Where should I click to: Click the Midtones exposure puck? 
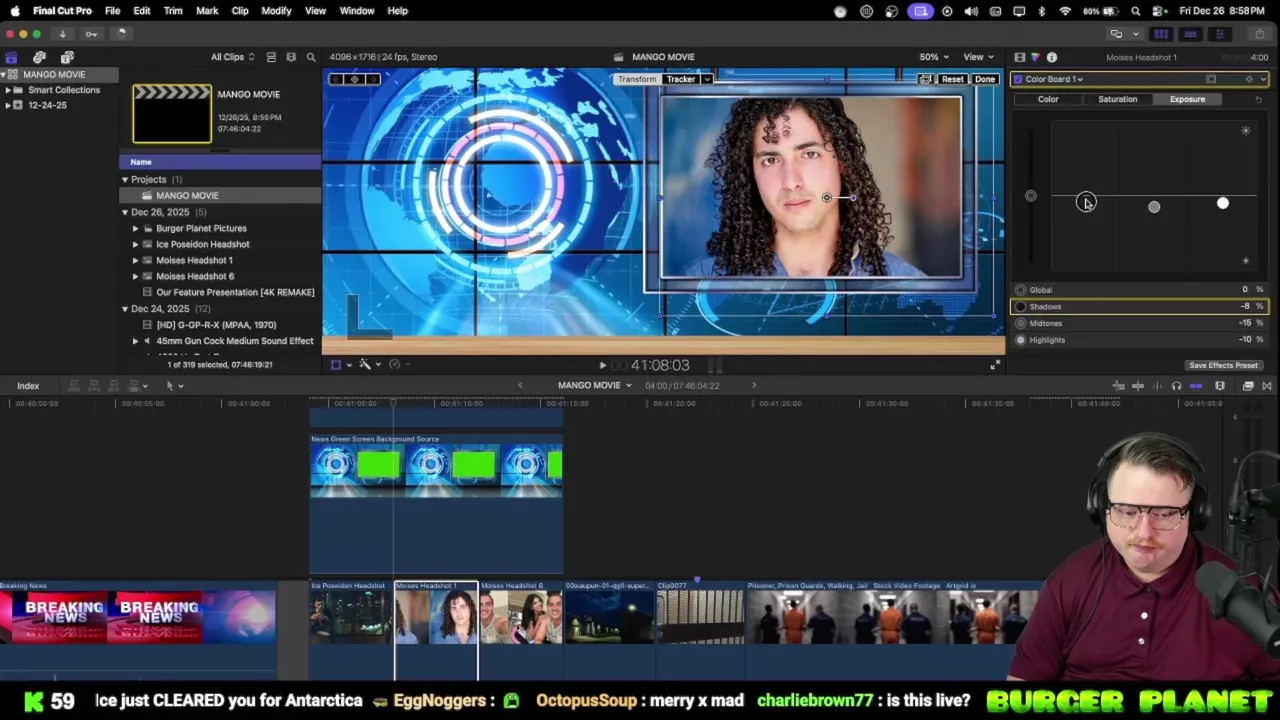(x=1154, y=207)
